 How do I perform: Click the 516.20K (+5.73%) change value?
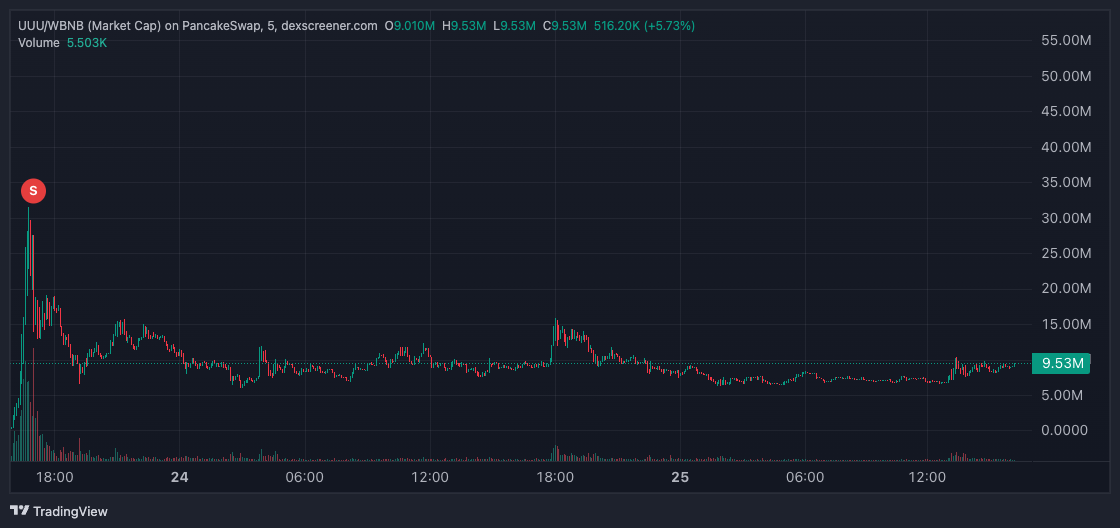point(645,25)
